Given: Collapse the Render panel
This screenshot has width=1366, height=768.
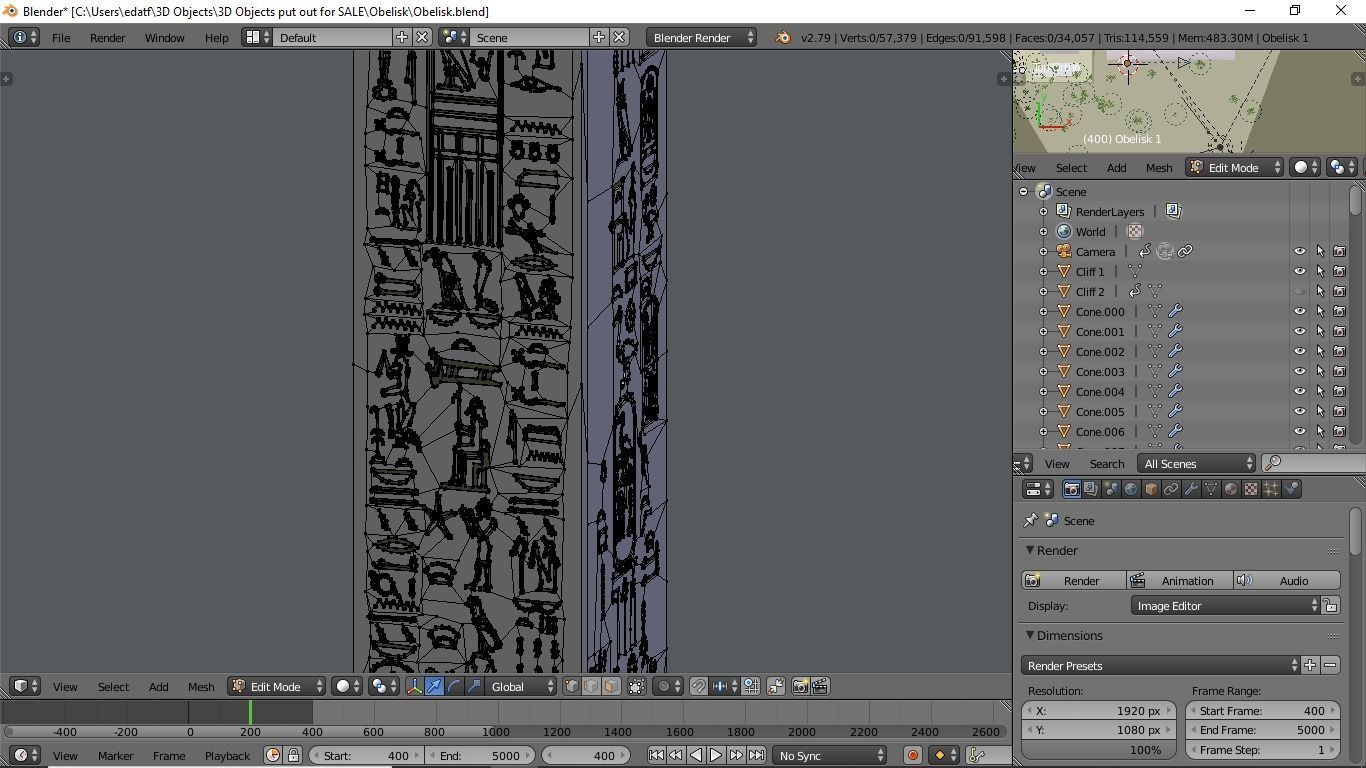Looking at the screenshot, I should coord(1029,550).
